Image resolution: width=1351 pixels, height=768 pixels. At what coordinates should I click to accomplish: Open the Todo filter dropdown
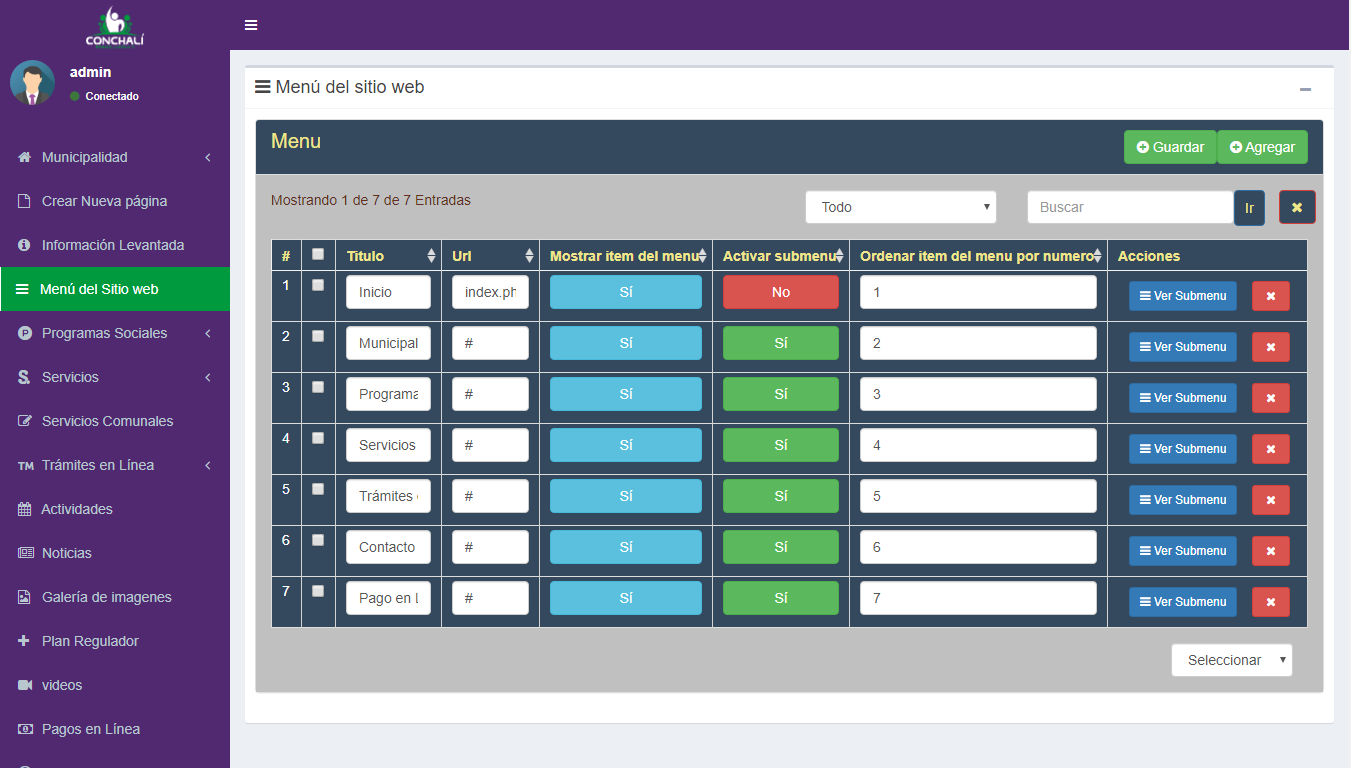[900, 207]
